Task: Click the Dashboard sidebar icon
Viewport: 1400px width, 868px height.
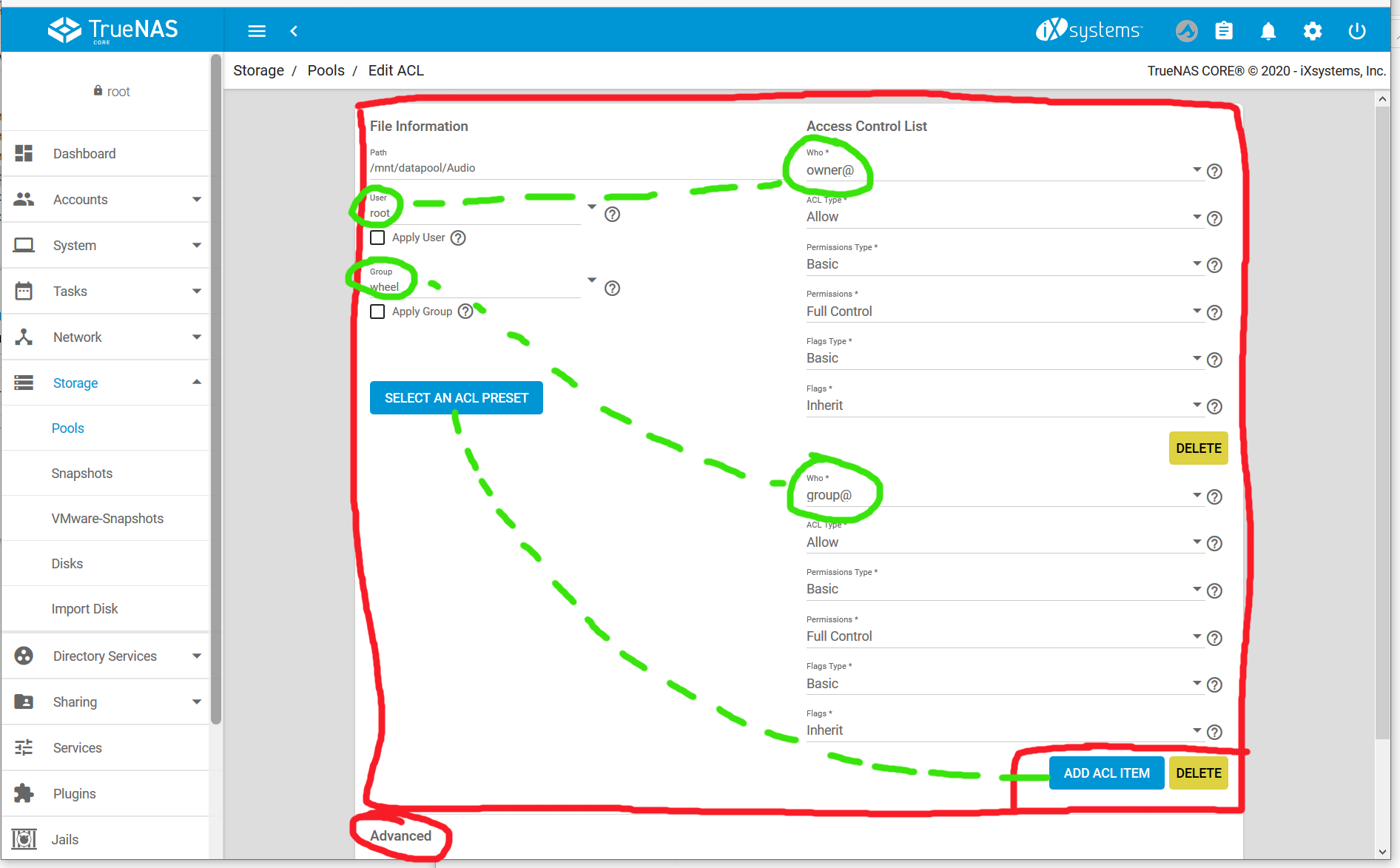Action: pos(24,153)
